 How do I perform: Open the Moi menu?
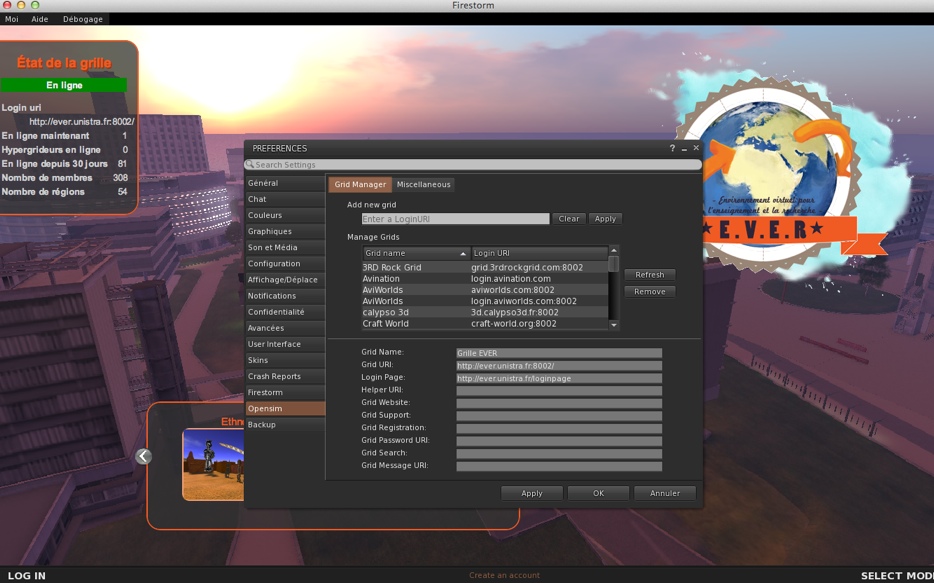12,19
